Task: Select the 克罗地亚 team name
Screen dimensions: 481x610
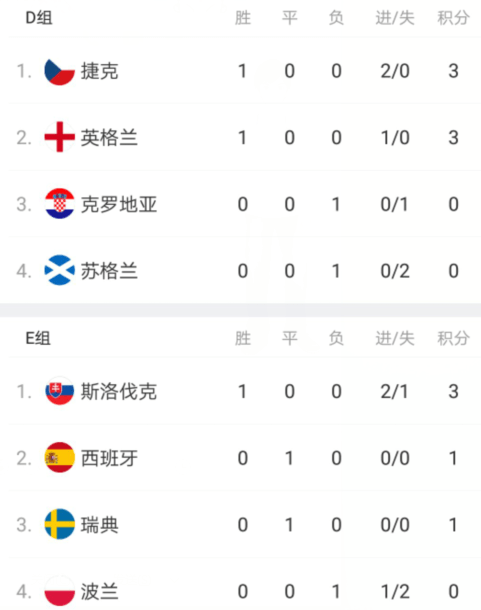Action: [119, 204]
